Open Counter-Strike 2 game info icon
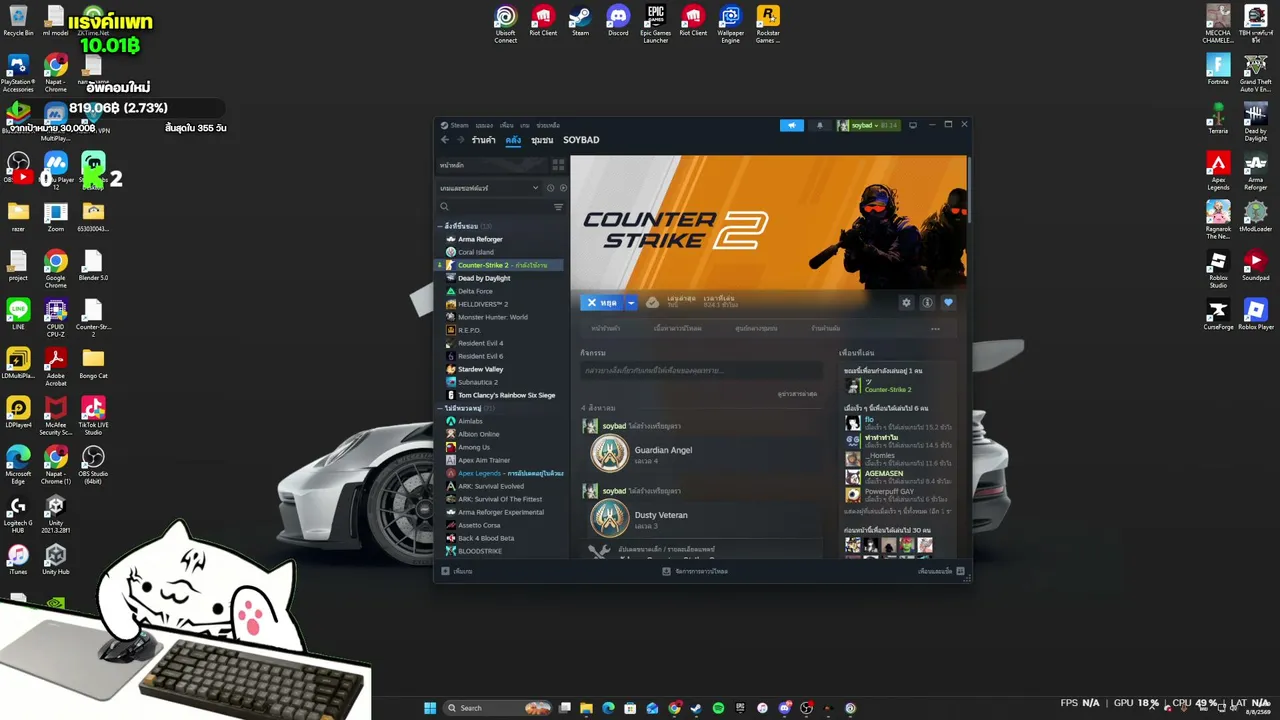The width and height of the screenshot is (1280, 720). point(927,303)
